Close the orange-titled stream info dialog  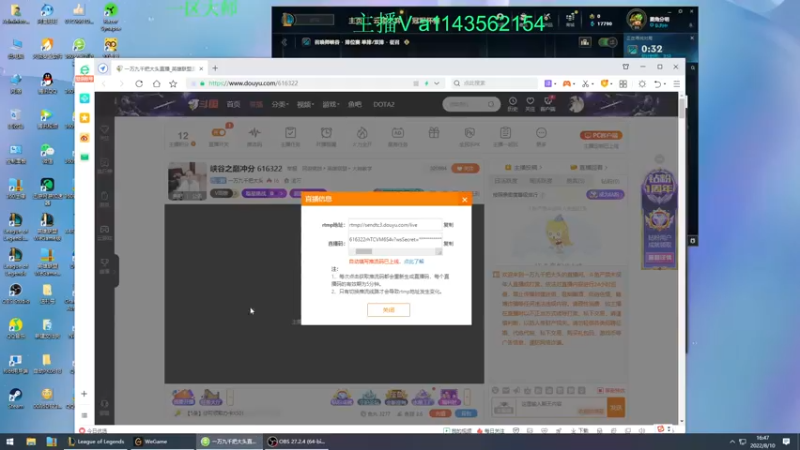(x=464, y=199)
